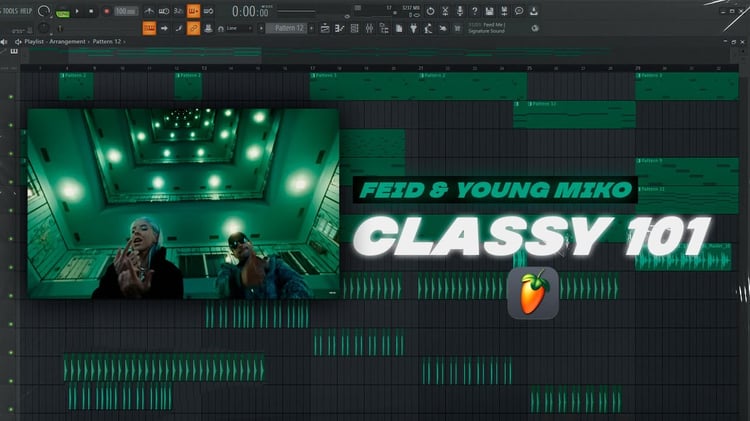Image resolution: width=750 pixels, height=421 pixels.
Task: Click bar 17 on the timeline ruler
Action: (x=312, y=68)
